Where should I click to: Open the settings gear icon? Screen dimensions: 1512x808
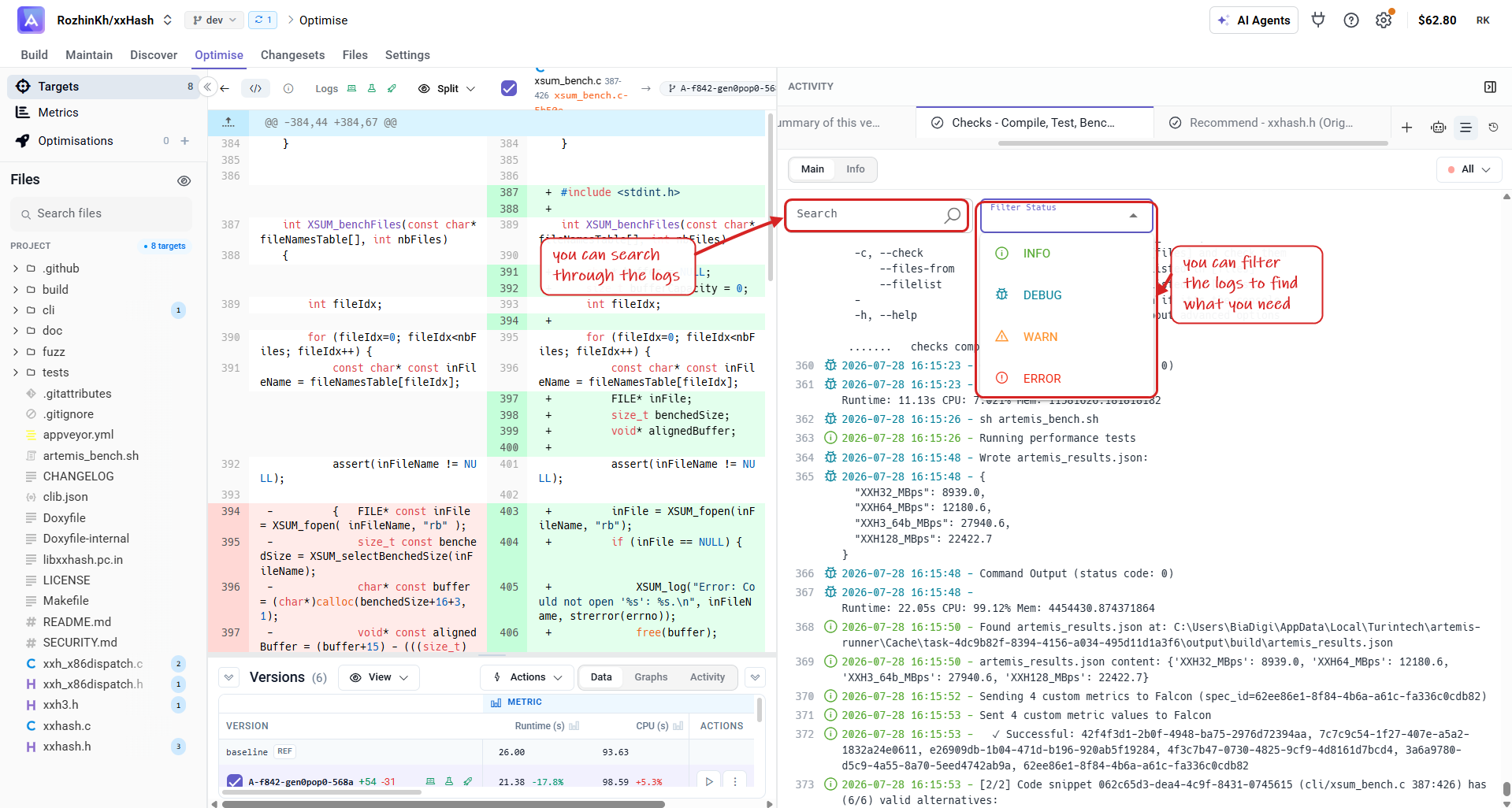[1384, 20]
